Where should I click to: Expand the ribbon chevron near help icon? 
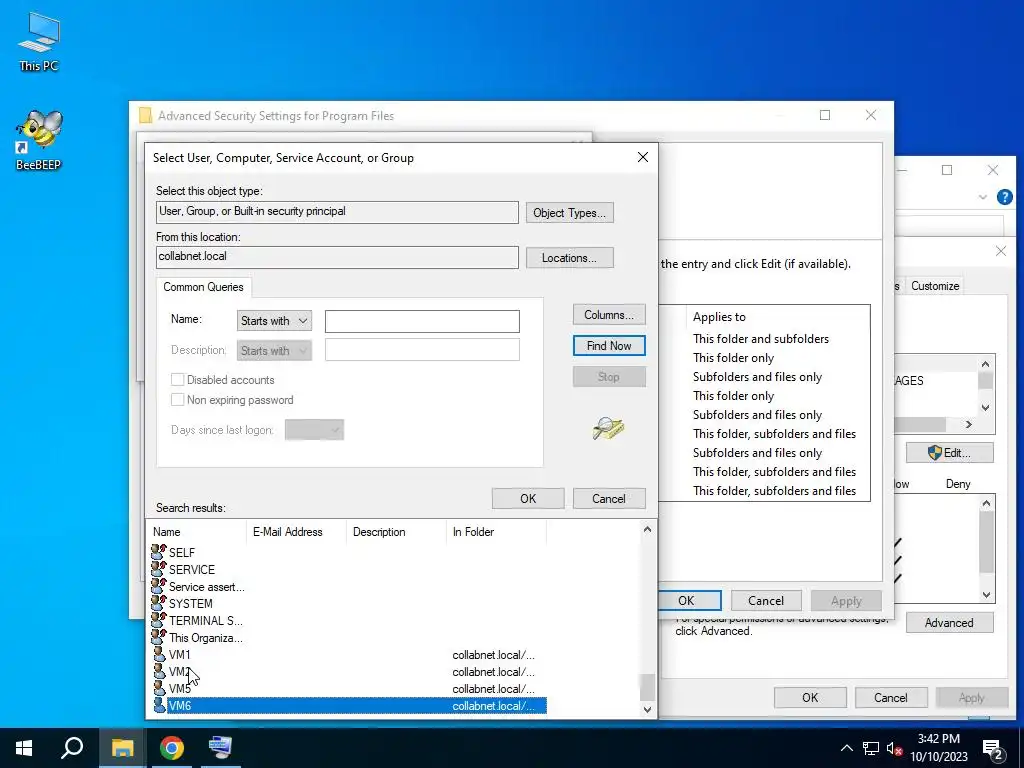982,197
